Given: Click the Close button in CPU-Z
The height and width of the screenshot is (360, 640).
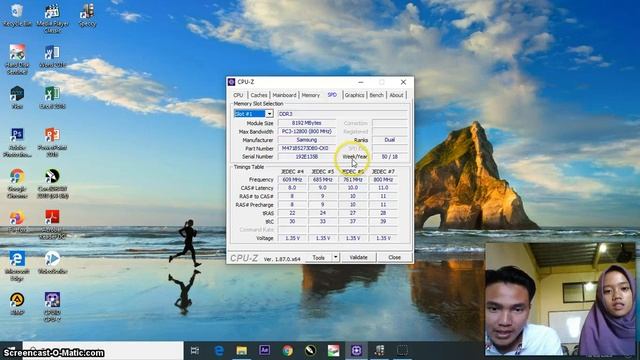Looking at the screenshot, I should (x=394, y=258).
